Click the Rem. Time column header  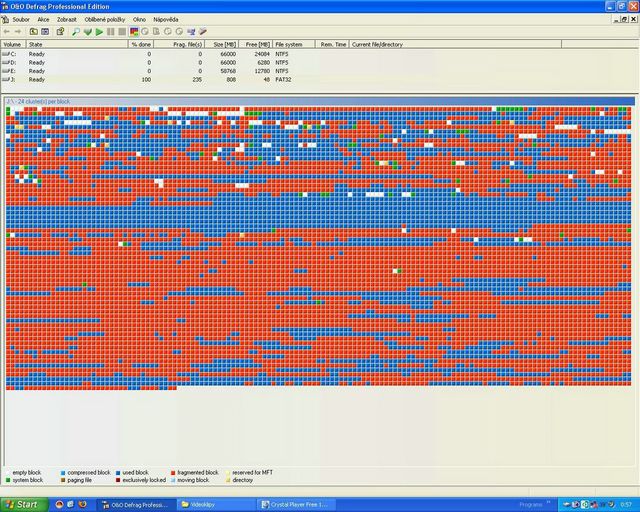(333, 44)
